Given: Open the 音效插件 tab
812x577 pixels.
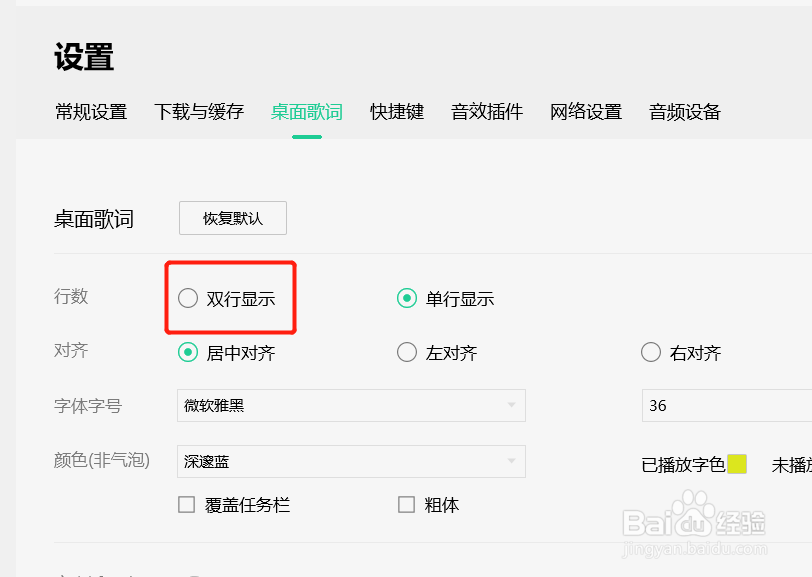Looking at the screenshot, I should 487,112.
